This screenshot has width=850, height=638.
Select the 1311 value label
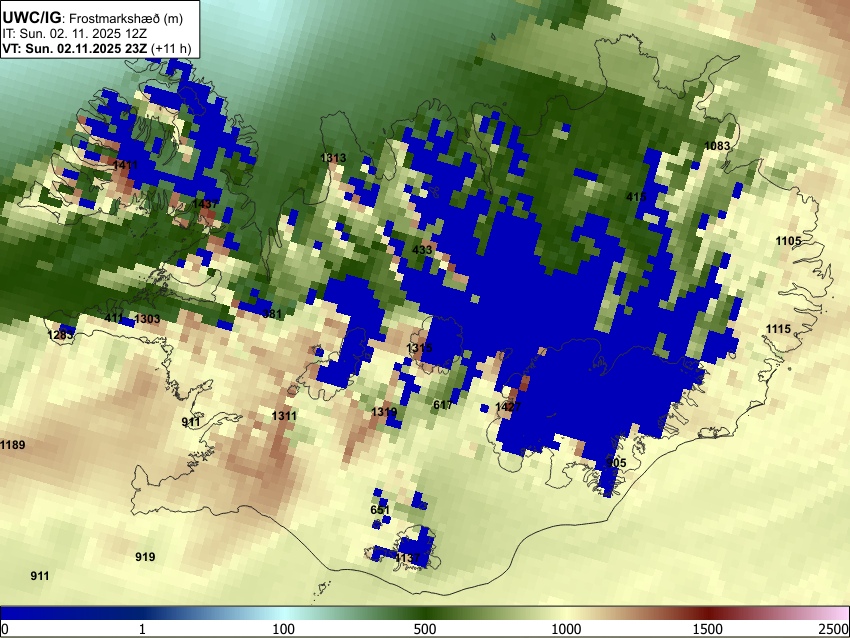point(284,416)
